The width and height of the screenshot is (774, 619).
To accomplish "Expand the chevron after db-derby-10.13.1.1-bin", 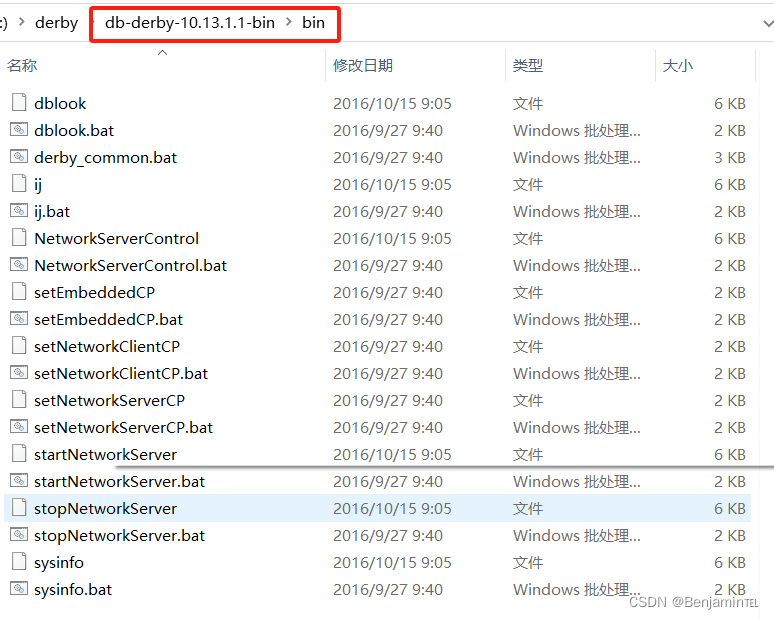I will pos(289,22).
